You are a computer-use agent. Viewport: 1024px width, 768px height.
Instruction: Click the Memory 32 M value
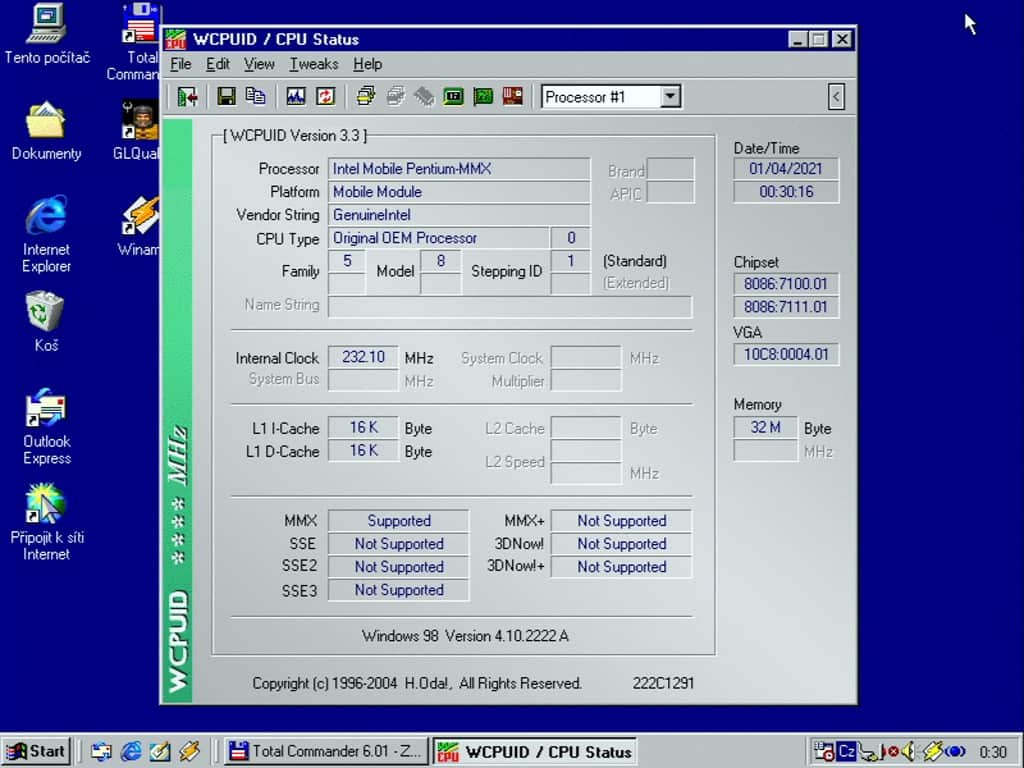[765, 428]
